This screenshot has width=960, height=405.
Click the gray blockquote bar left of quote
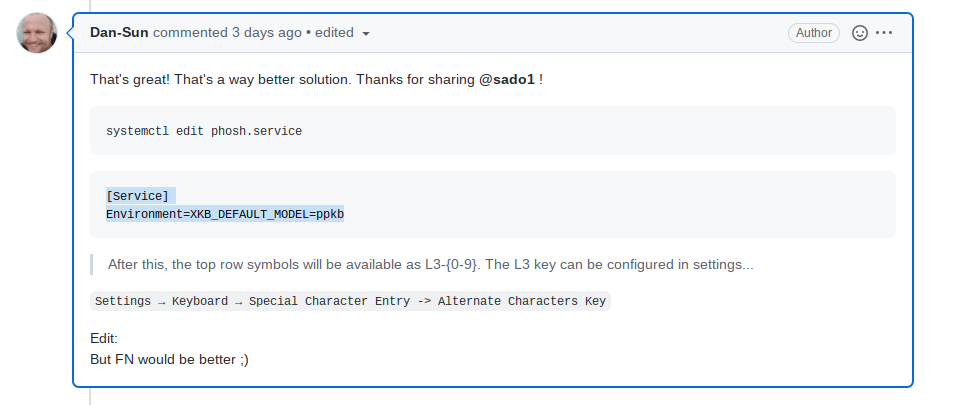tap(92, 265)
